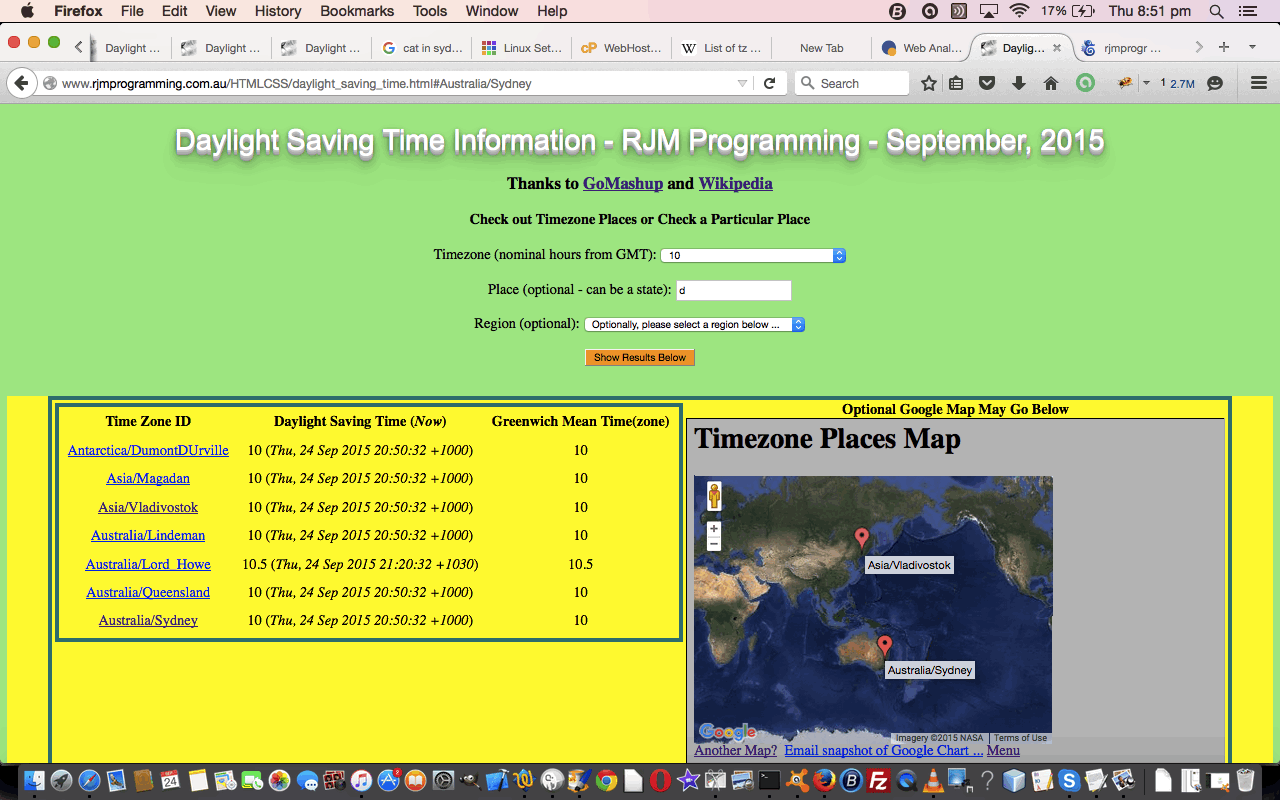Expand the Region optional select box
This screenshot has height=800, width=1280.
694,325
